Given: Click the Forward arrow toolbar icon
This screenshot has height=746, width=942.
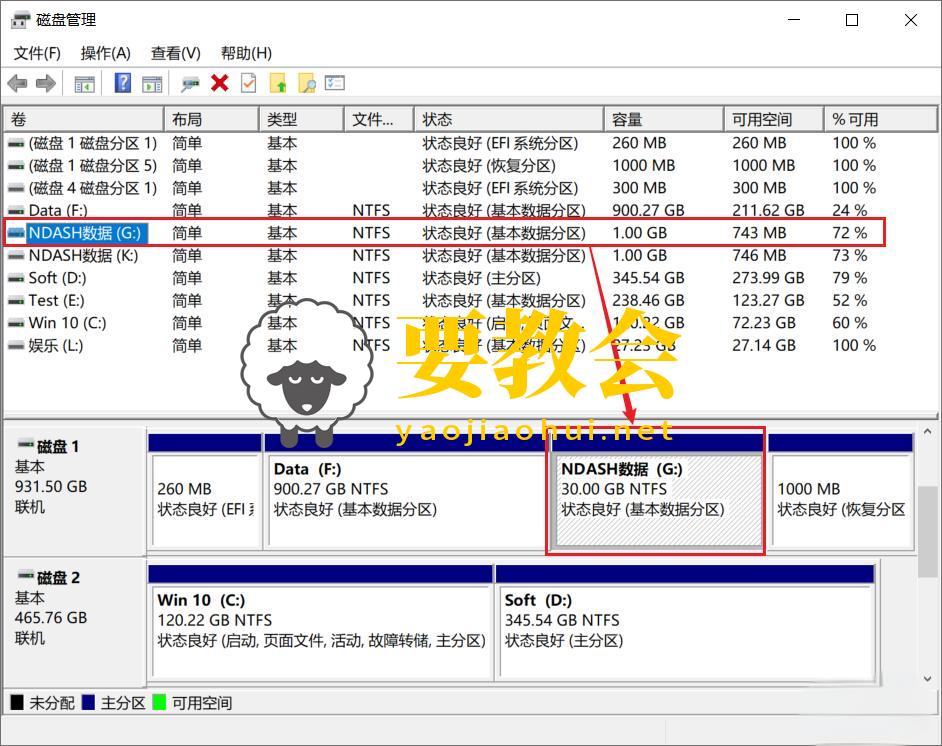Looking at the screenshot, I should point(46,83).
